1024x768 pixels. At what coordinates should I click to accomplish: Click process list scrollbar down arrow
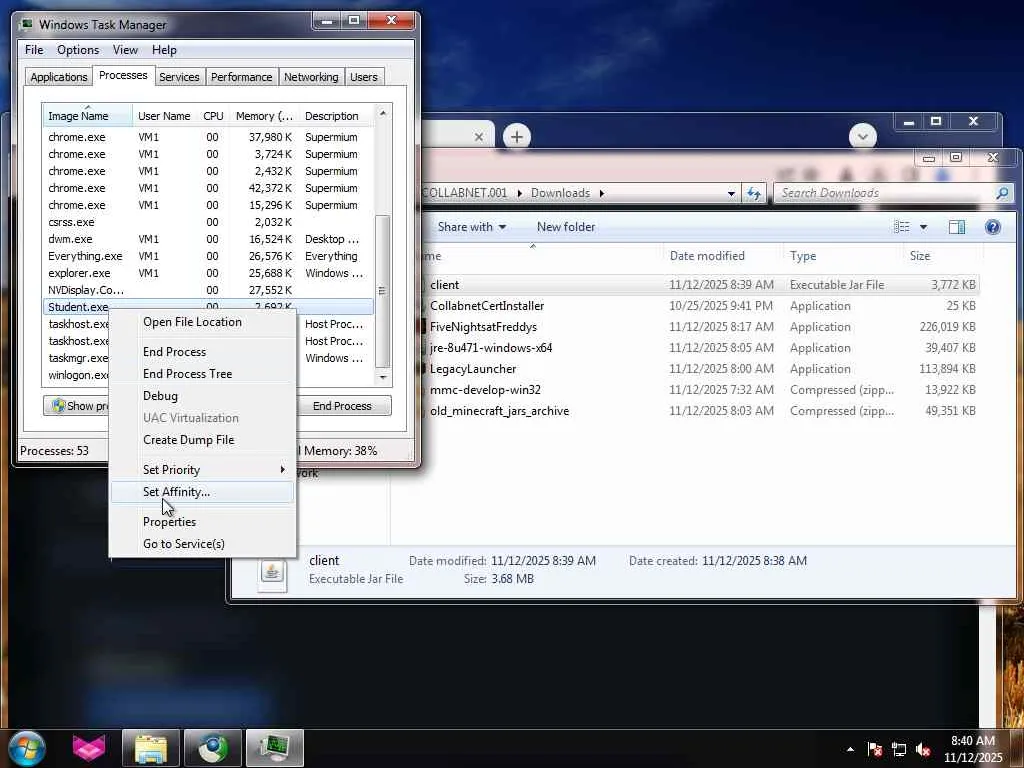[383, 377]
